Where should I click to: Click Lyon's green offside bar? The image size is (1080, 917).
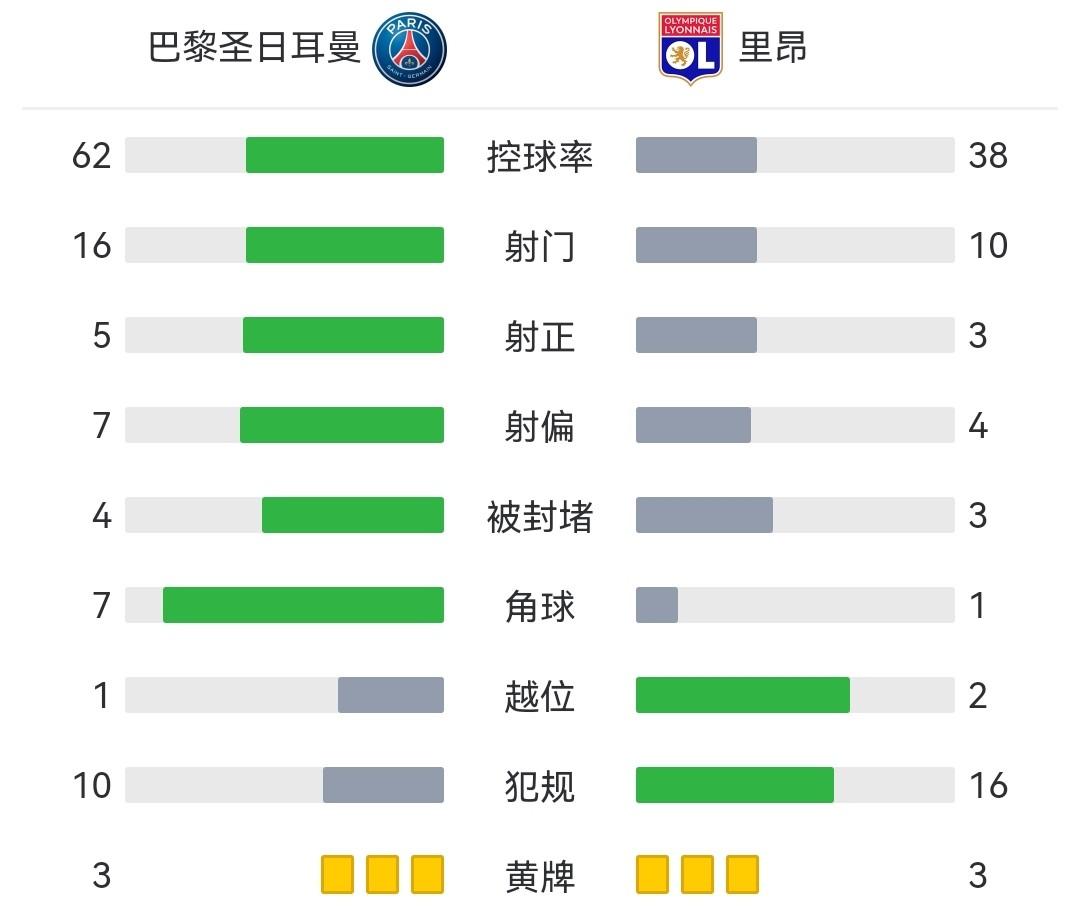(x=743, y=695)
